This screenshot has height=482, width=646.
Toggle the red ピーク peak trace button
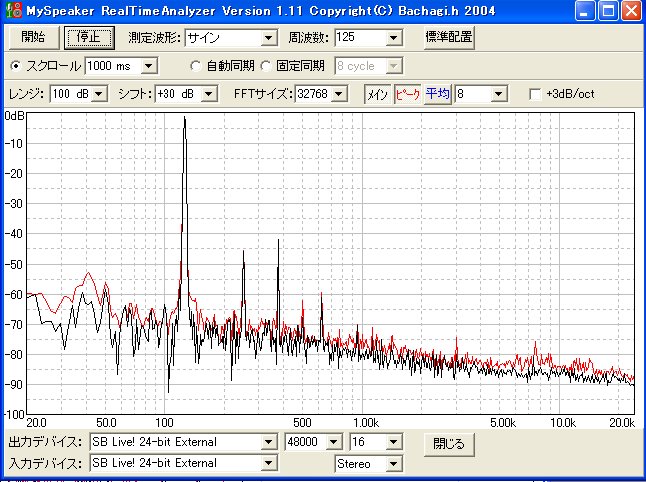click(408, 94)
